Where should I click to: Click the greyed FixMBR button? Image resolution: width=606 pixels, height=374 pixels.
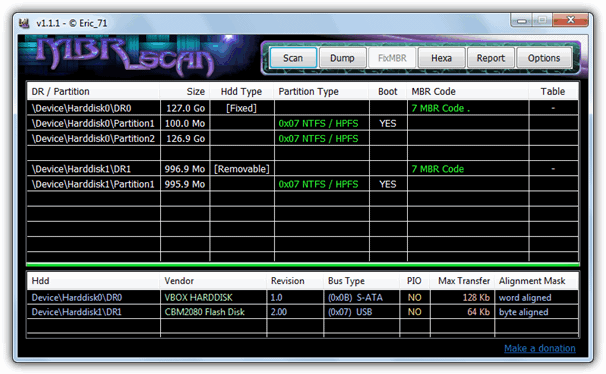click(392, 58)
